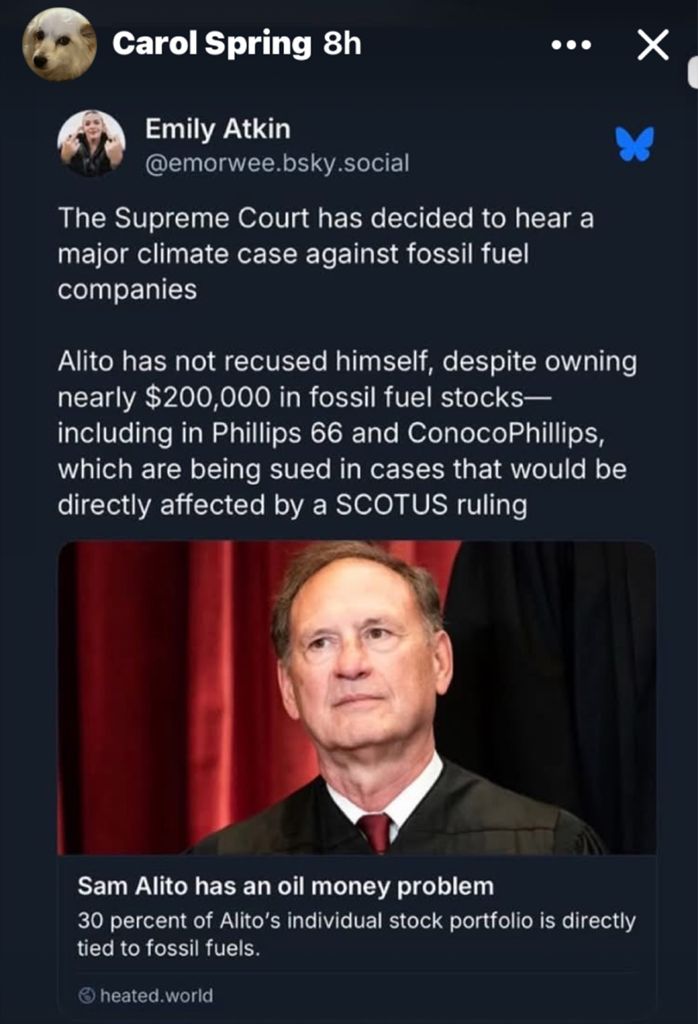The height and width of the screenshot is (1024, 698).
Task: Visit the heated.world source link
Action: (155, 995)
